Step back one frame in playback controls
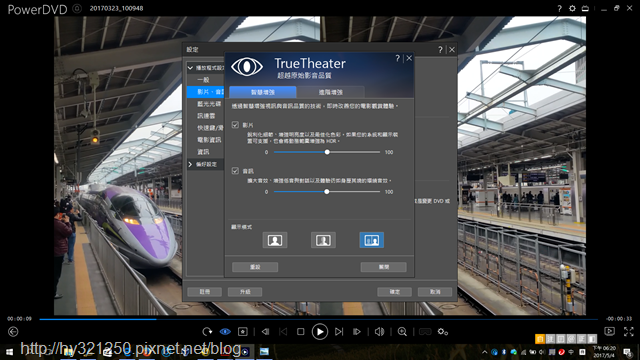This screenshot has width=640, height=360. point(265,332)
